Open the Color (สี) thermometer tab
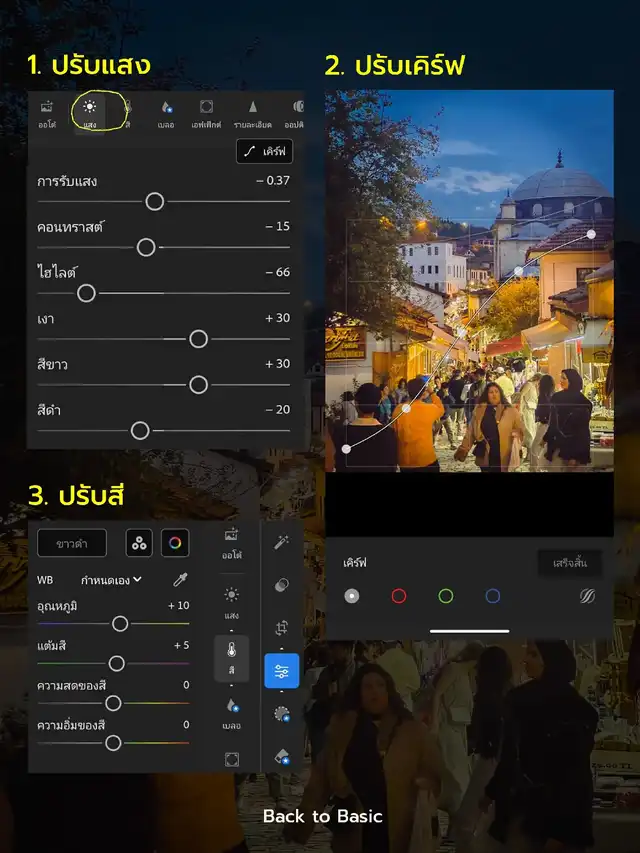640x853 pixels. (232, 654)
